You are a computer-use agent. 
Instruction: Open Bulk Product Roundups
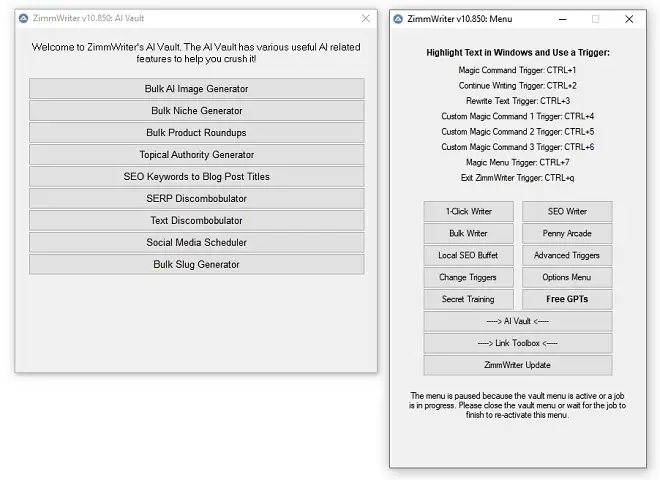196,133
